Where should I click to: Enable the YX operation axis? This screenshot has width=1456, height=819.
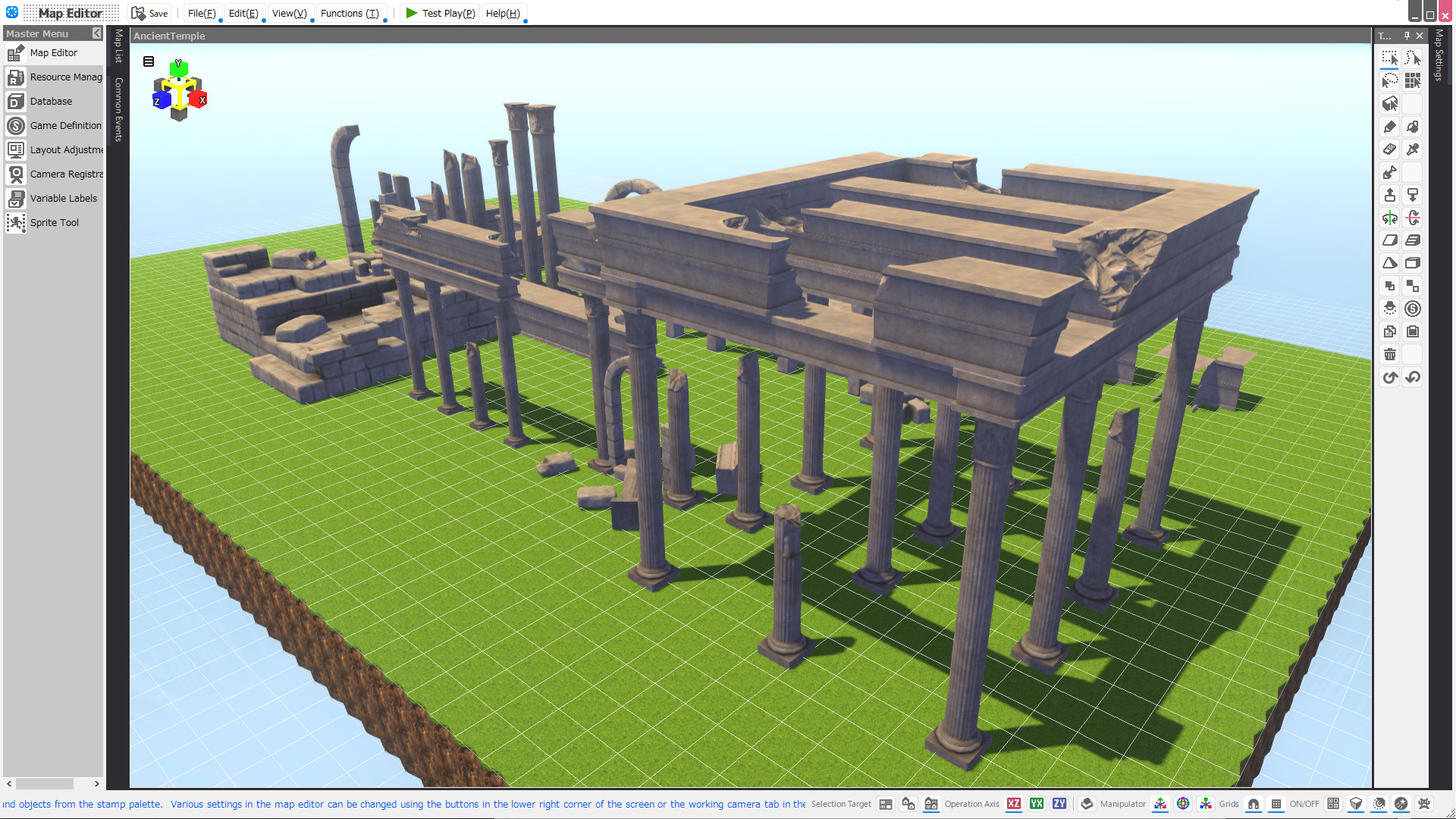tap(1036, 804)
